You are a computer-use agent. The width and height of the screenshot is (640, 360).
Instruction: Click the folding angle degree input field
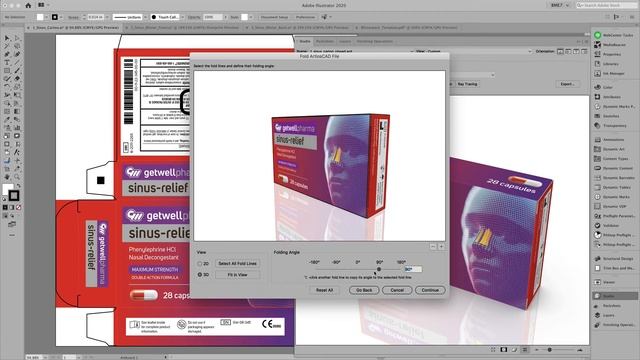point(413,269)
